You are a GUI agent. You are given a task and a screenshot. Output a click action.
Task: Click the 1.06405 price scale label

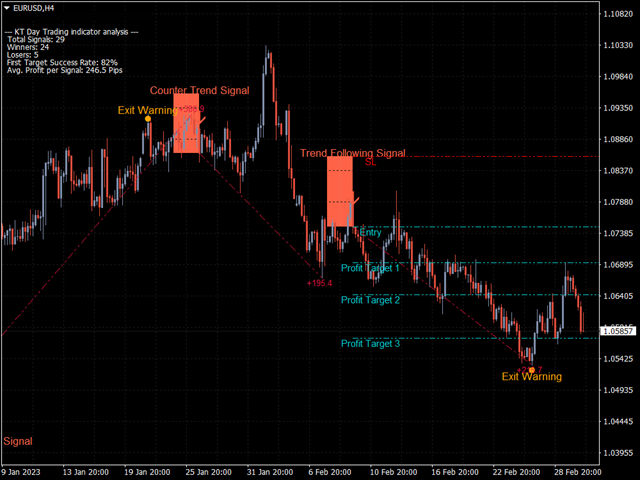618,296
